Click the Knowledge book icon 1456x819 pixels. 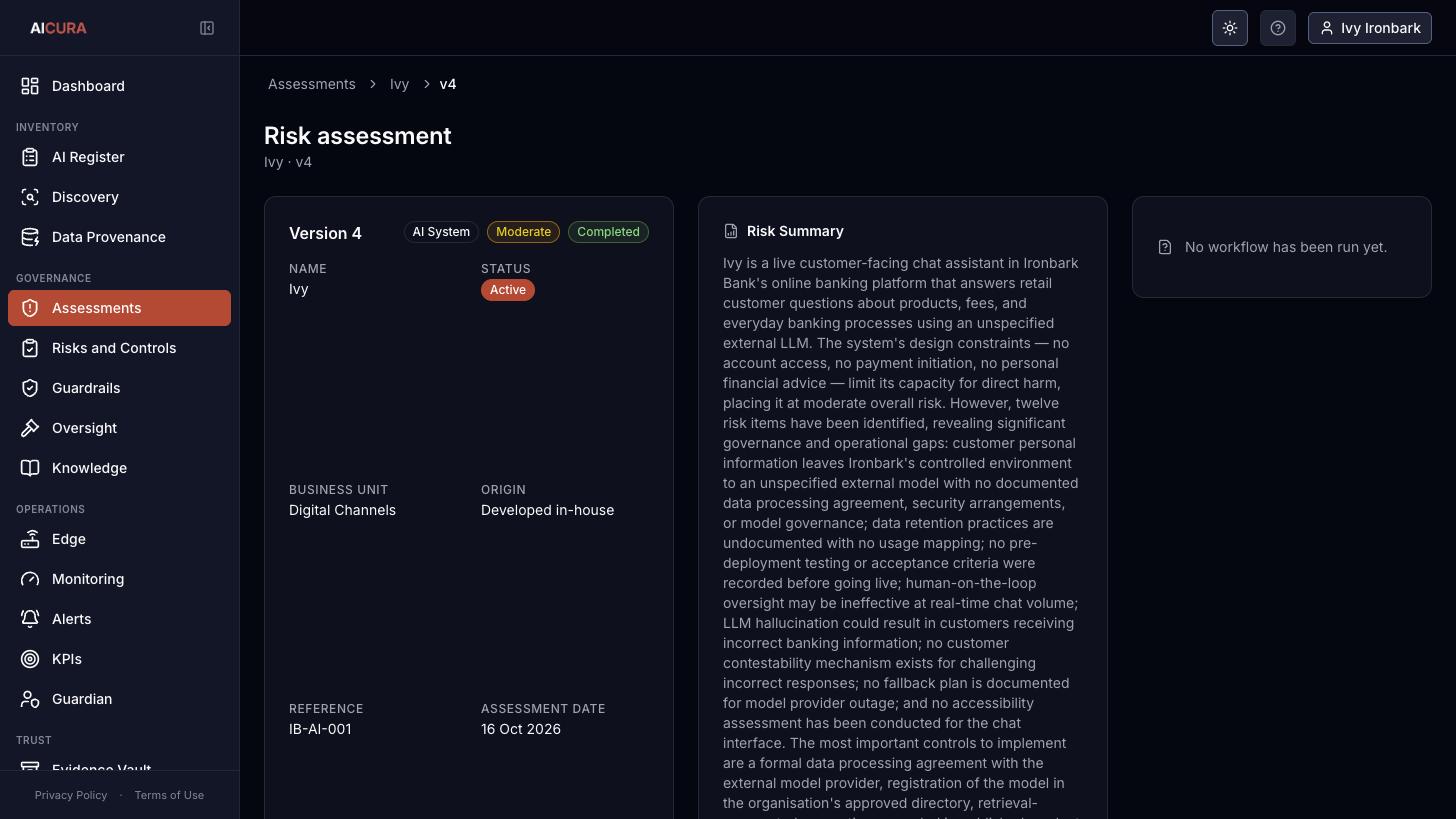coord(30,468)
